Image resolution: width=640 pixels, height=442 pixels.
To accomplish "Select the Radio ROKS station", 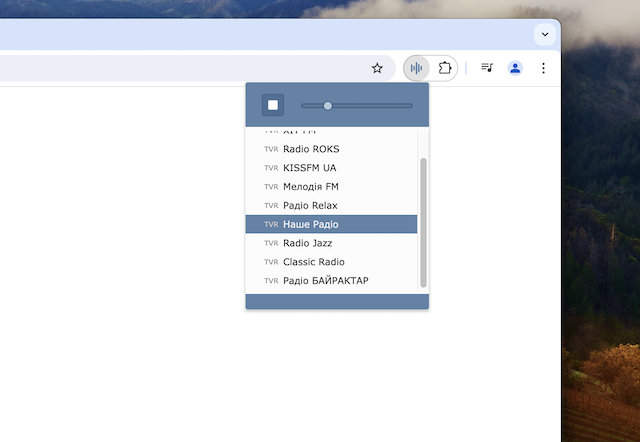I will click(331, 149).
